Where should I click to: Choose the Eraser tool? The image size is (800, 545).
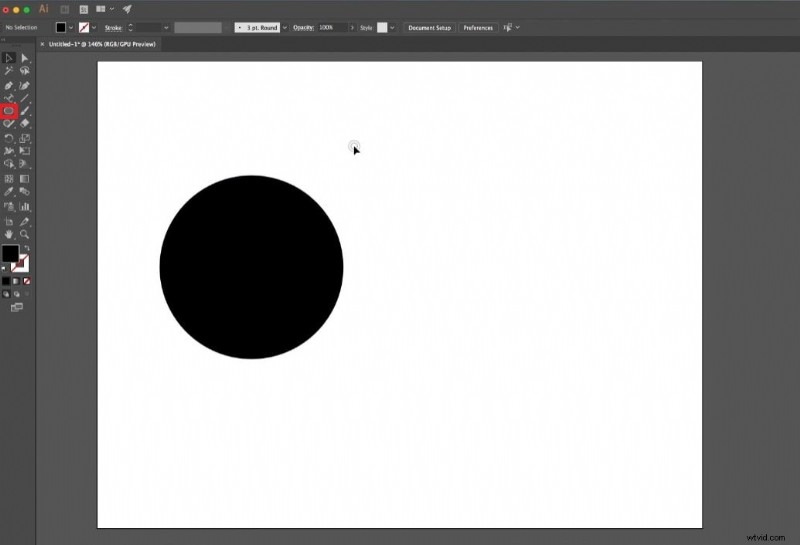pos(24,123)
